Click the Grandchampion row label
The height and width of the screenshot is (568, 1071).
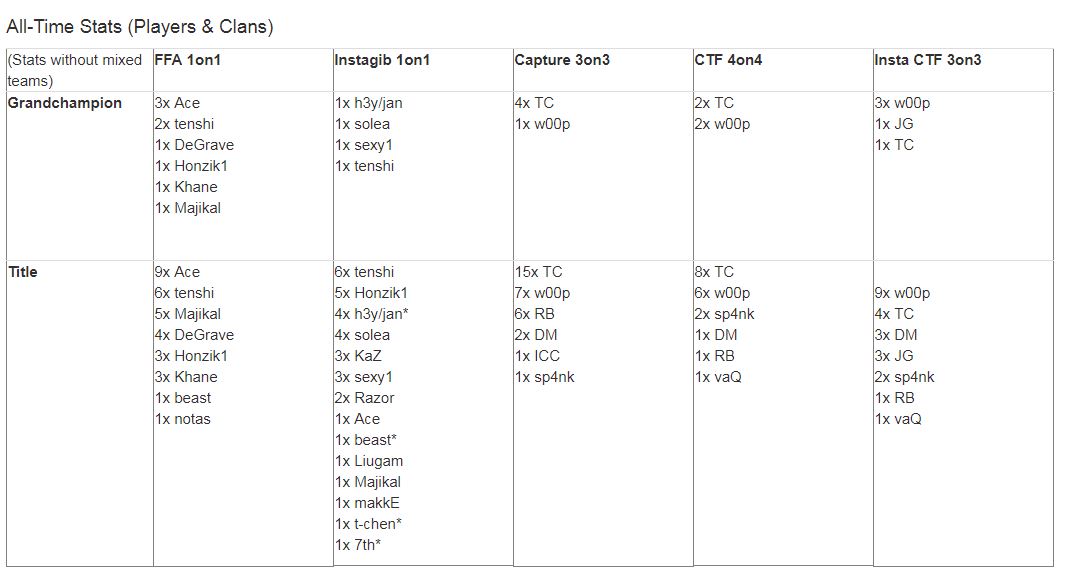coord(64,103)
